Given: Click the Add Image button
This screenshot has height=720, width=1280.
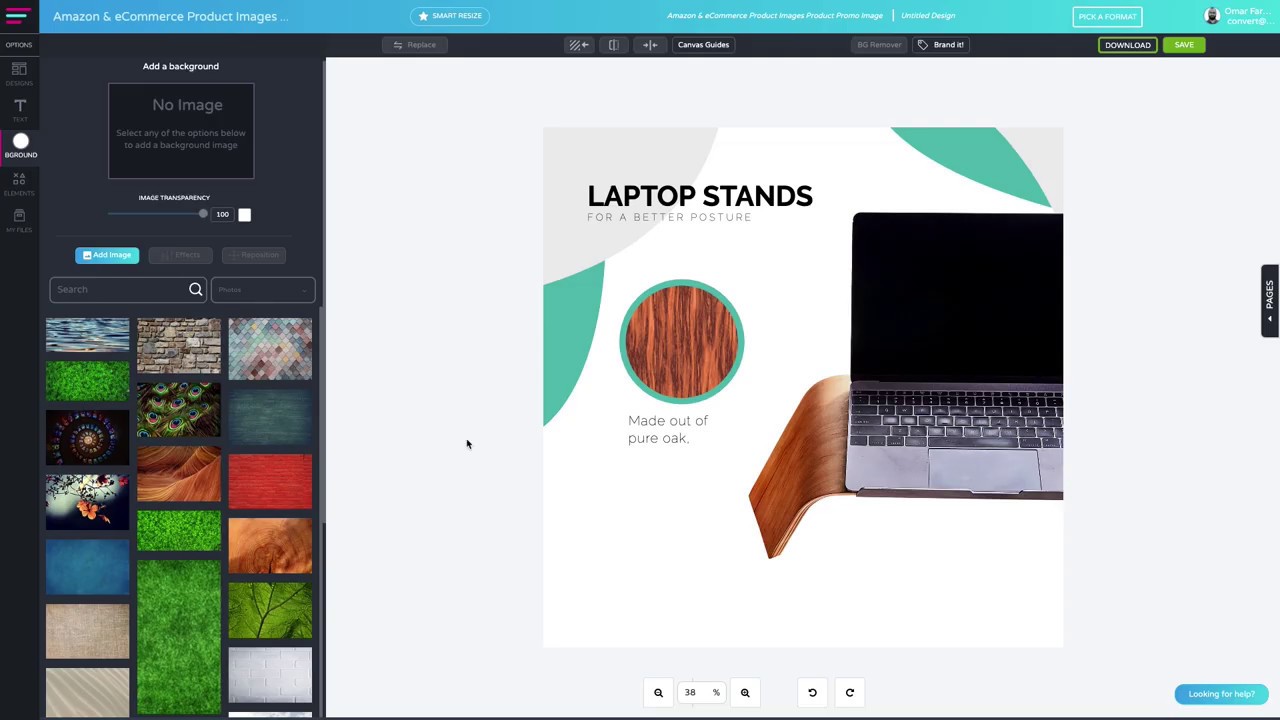Looking at the screenshot, I should (x=106, y=254).
